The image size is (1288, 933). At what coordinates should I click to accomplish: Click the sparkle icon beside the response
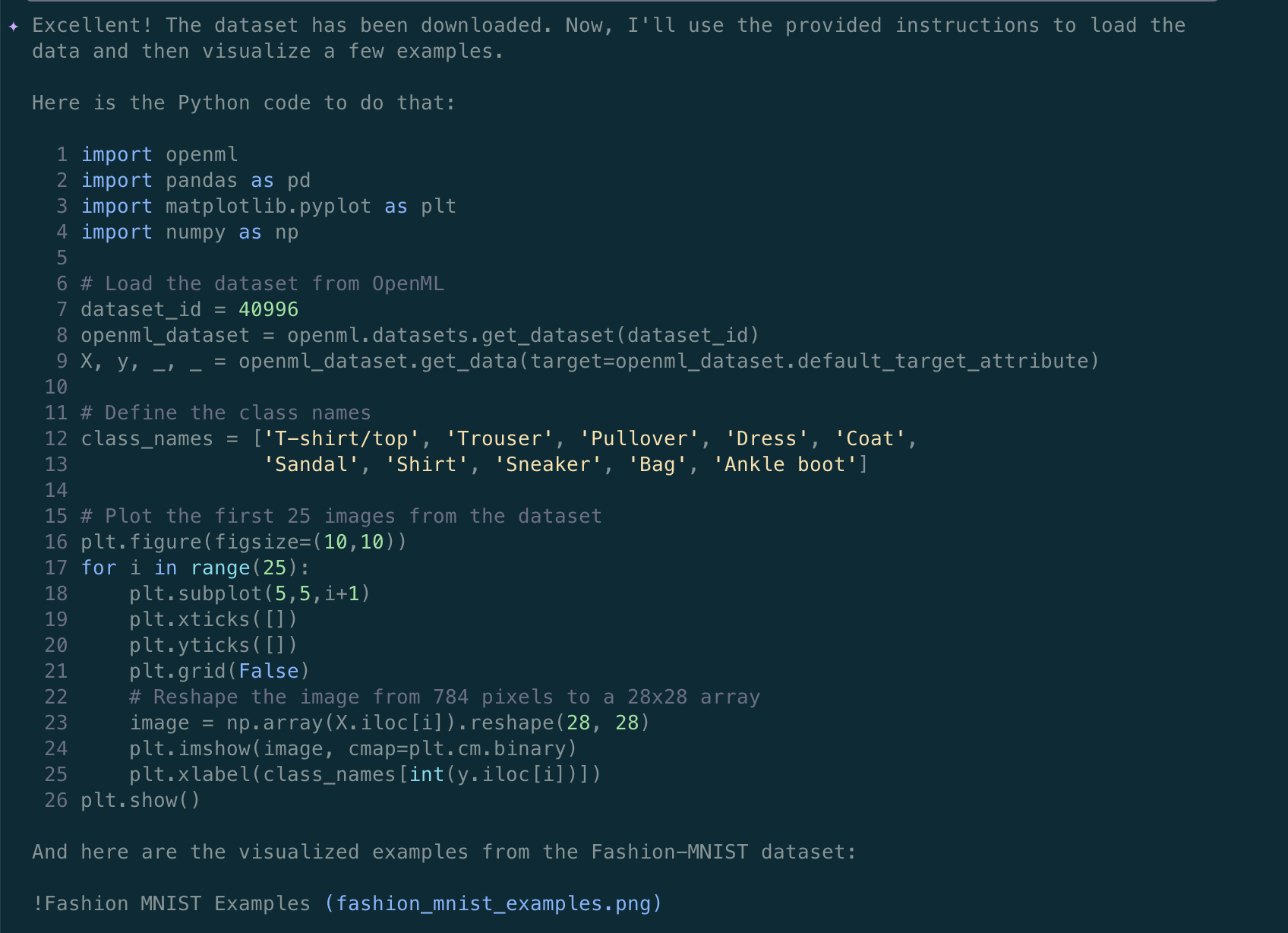click(14, 27)
